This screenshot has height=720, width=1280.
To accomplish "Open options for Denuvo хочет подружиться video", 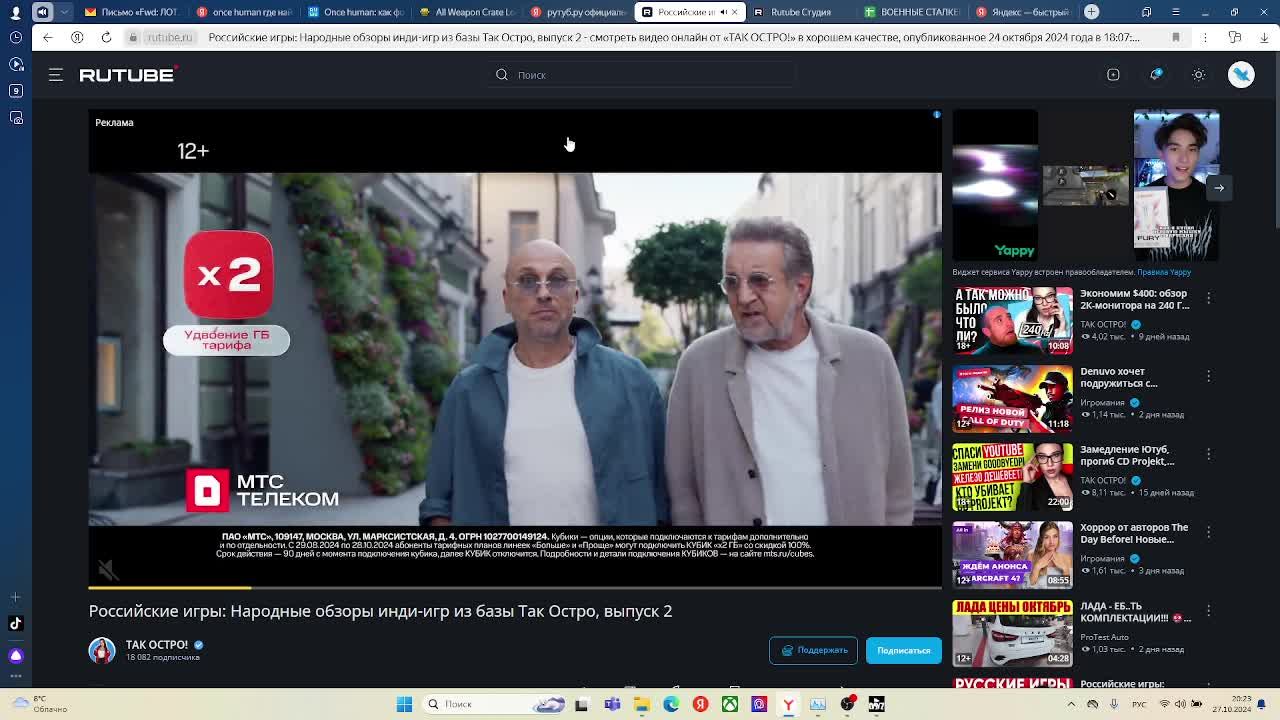I will coord(1208,376).
